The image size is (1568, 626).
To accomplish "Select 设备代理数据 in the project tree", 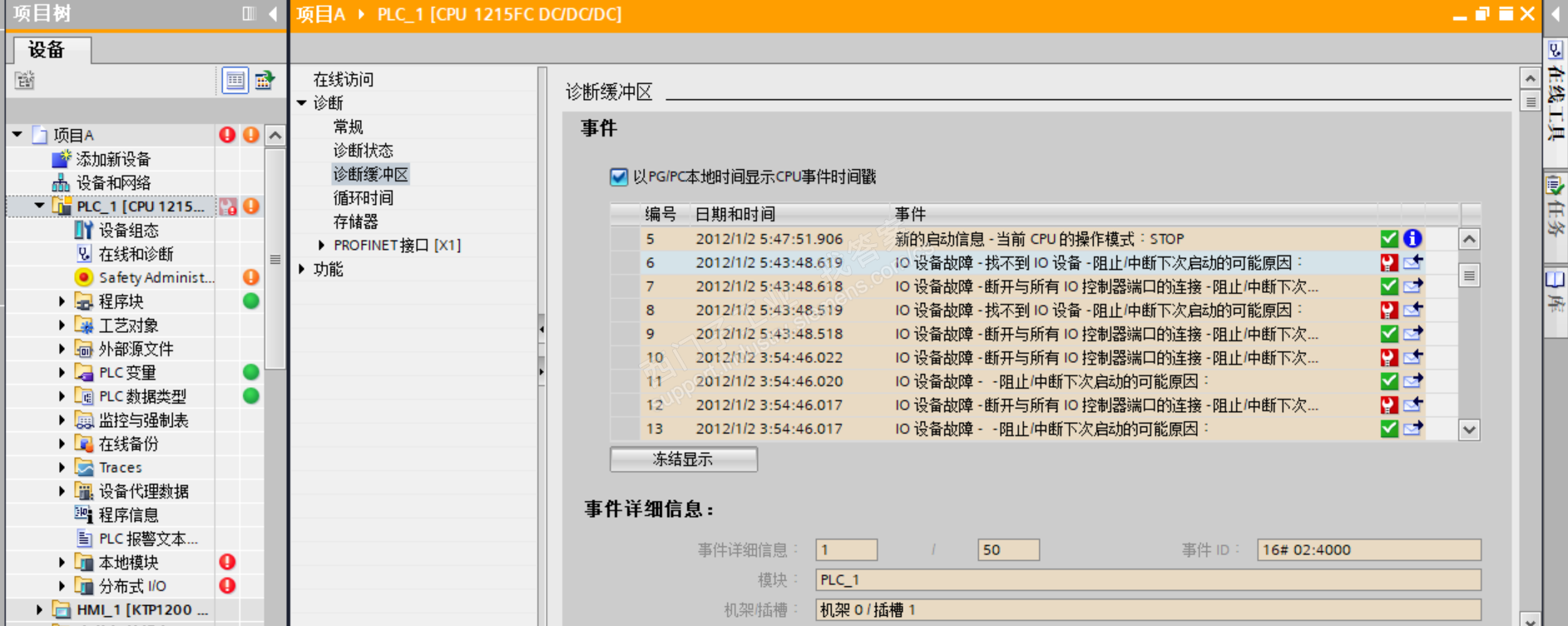I will tap(144, 491).
